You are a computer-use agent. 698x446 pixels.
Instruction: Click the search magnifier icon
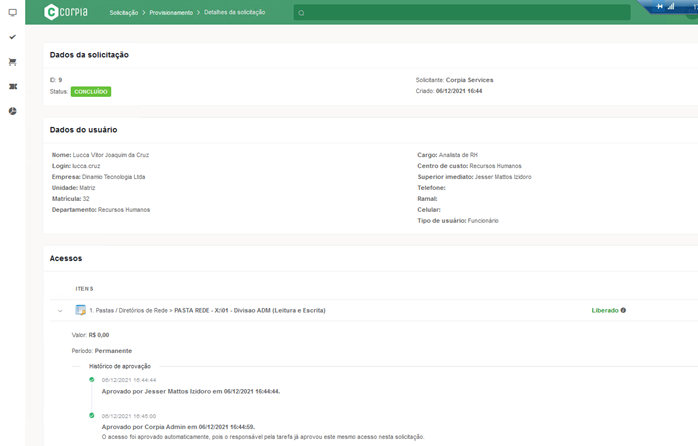[x=301, y=13]
